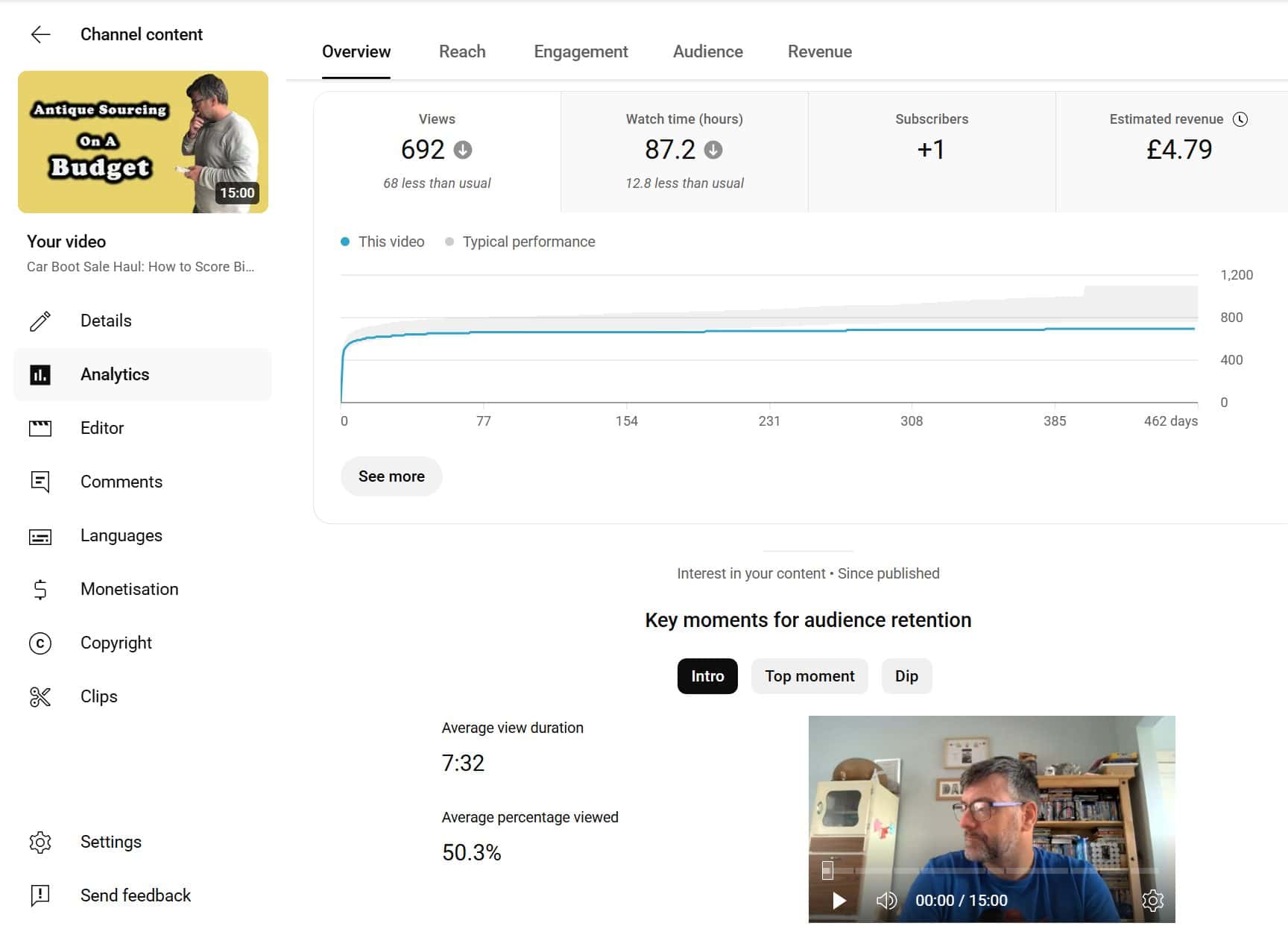This screenshot has width=1288, height=926.
Task: Open the Languages subtitles icon
Action: pyautogui.click(x=40, y=536)
